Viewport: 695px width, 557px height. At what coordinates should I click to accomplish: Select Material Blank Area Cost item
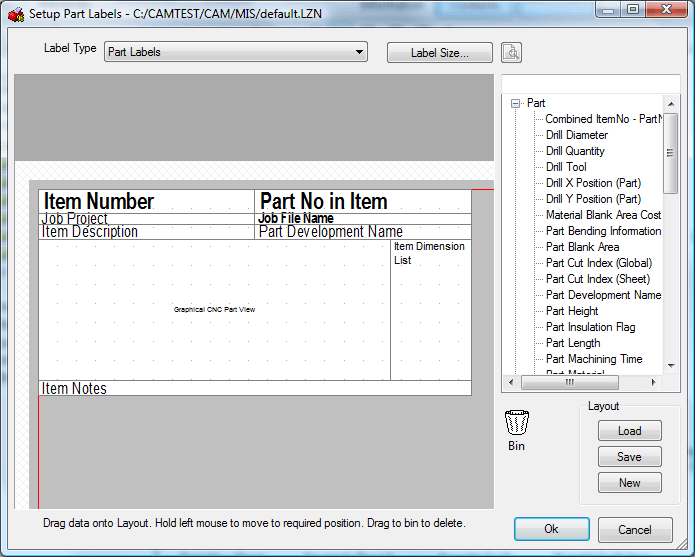[603, 215]
